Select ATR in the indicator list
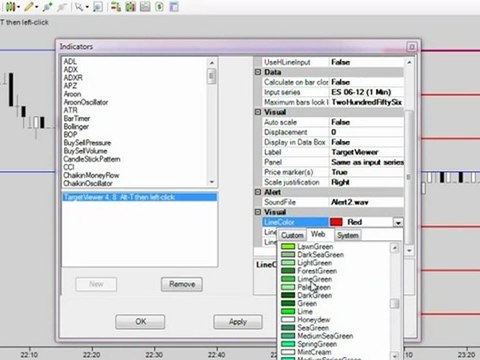The height and width of the screenshot is (360, 480). click(70, 110)
